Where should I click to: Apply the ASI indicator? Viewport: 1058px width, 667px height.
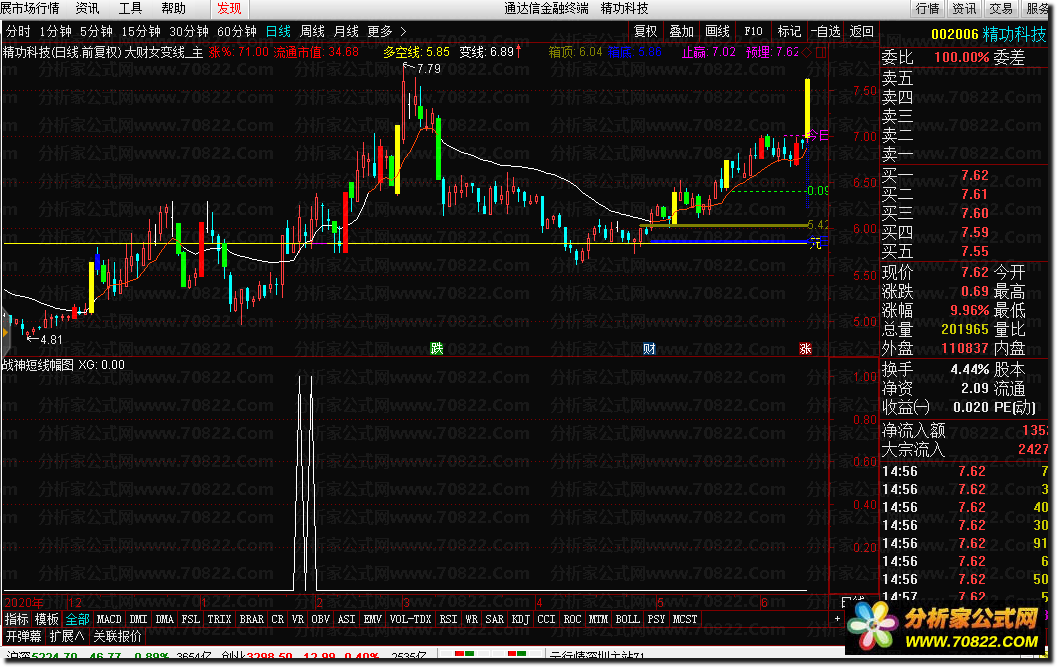point(347,619)
